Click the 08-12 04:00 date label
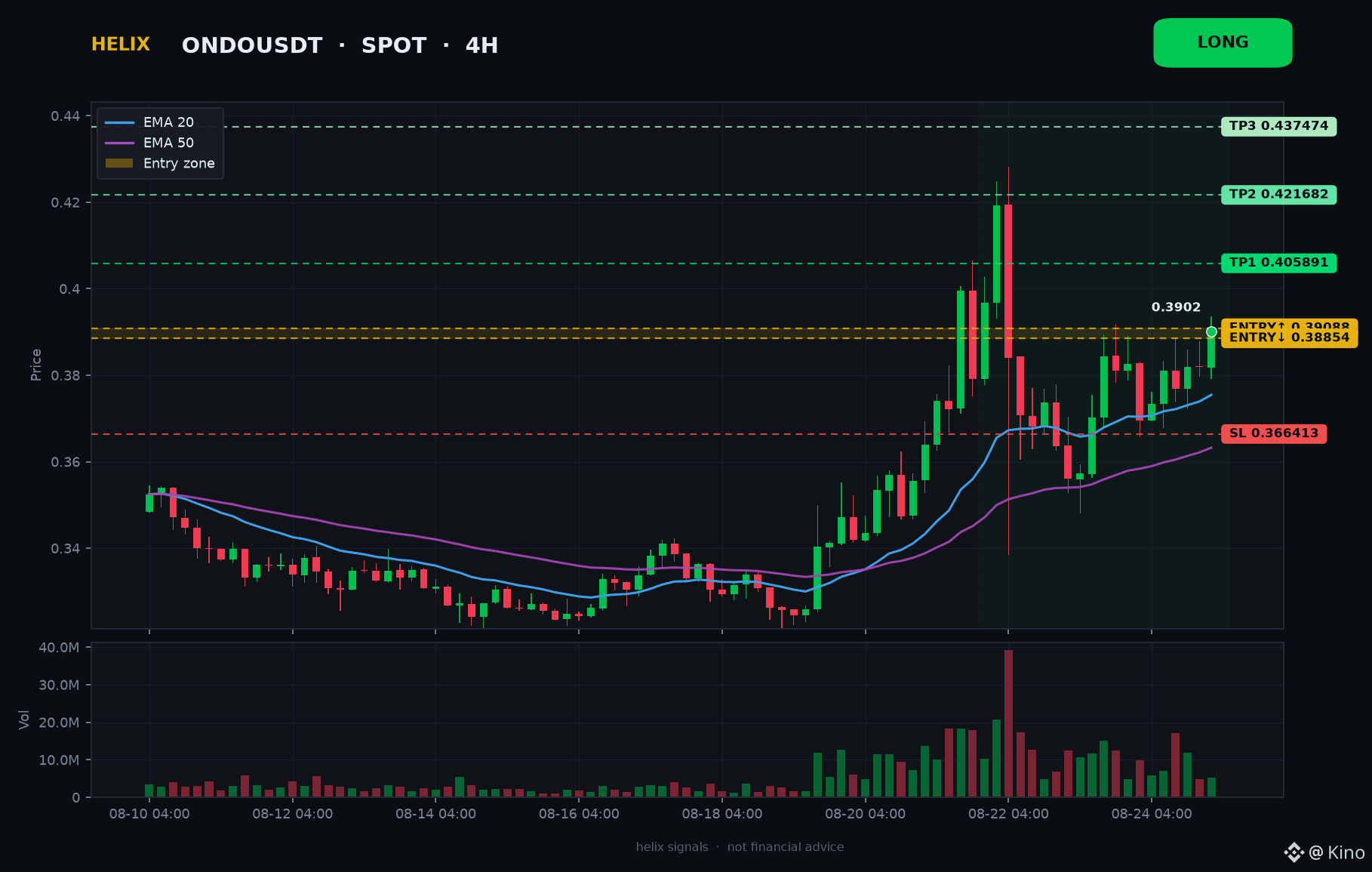1372x872 pixels. (x=293, y=814)
